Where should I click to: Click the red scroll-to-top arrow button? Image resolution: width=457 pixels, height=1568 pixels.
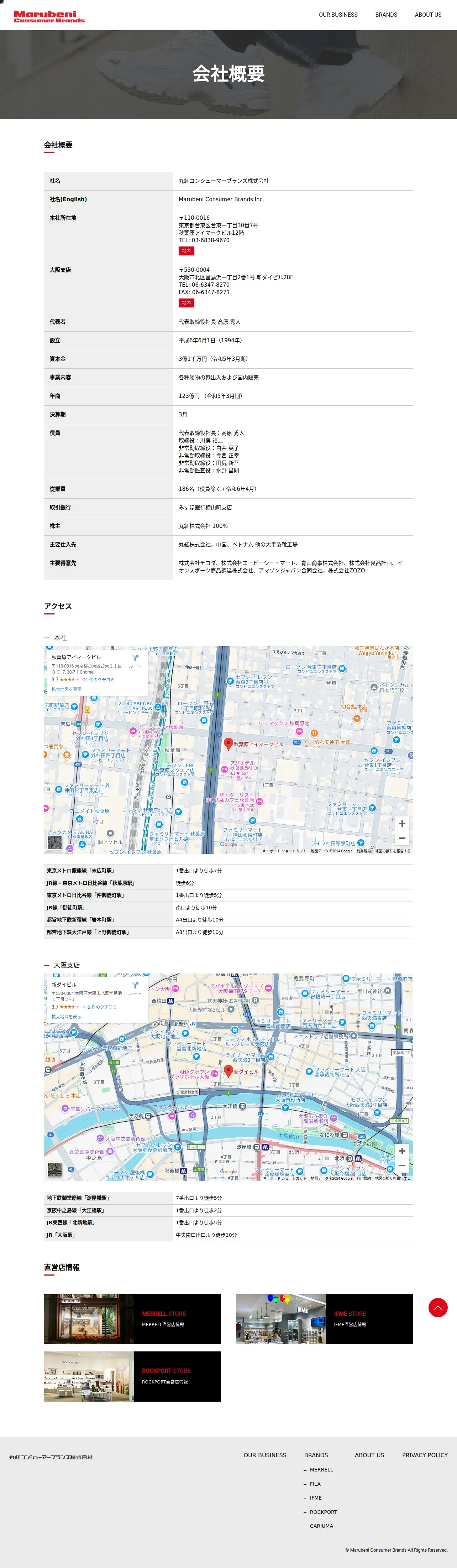coord(437,1307)
